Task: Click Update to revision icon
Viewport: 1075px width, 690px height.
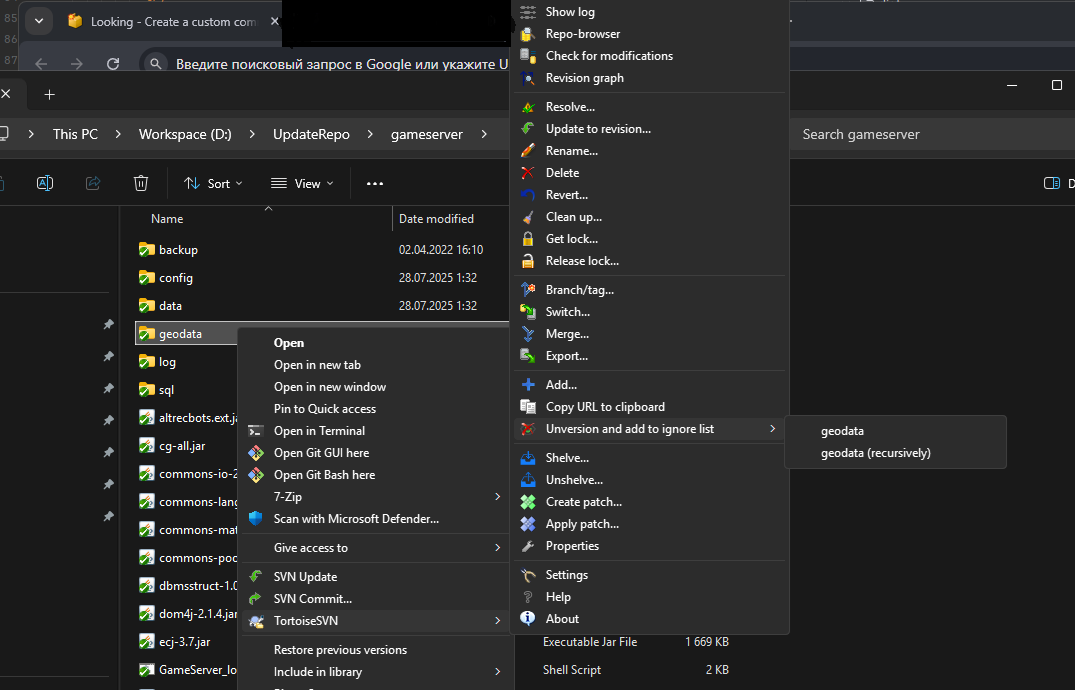Action: pyautogui.click(x=528, y=129)
